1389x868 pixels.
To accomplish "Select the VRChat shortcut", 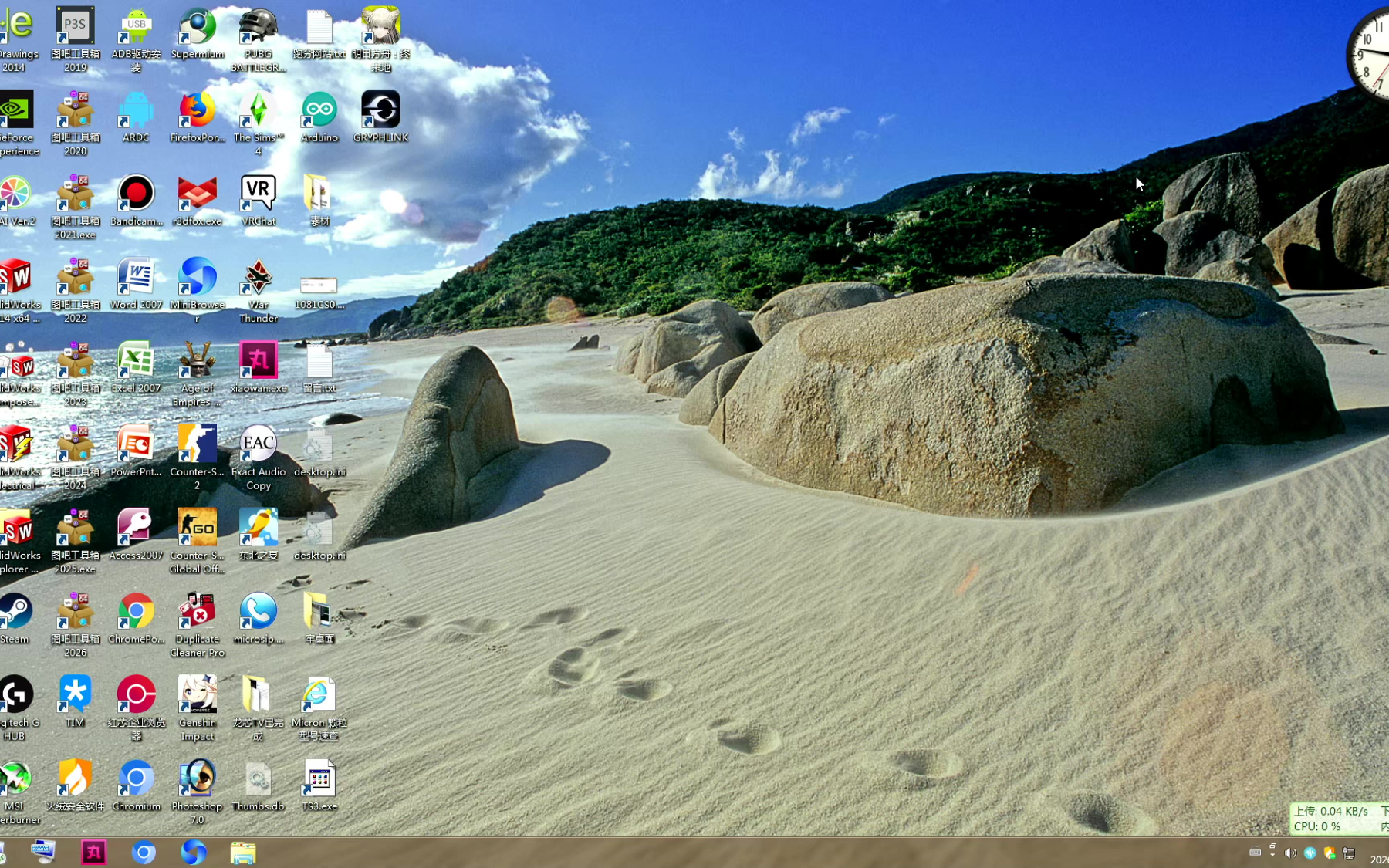I will (x=258, y=194).
